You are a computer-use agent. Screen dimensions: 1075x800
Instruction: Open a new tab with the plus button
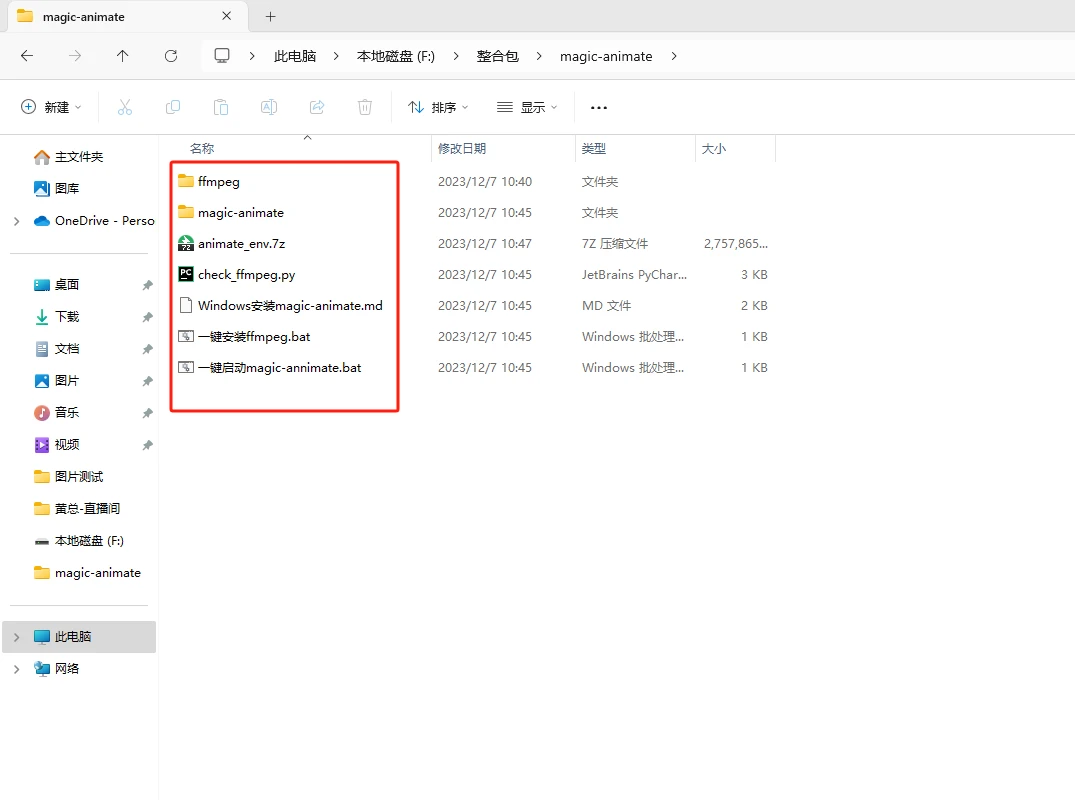(271, 16)
